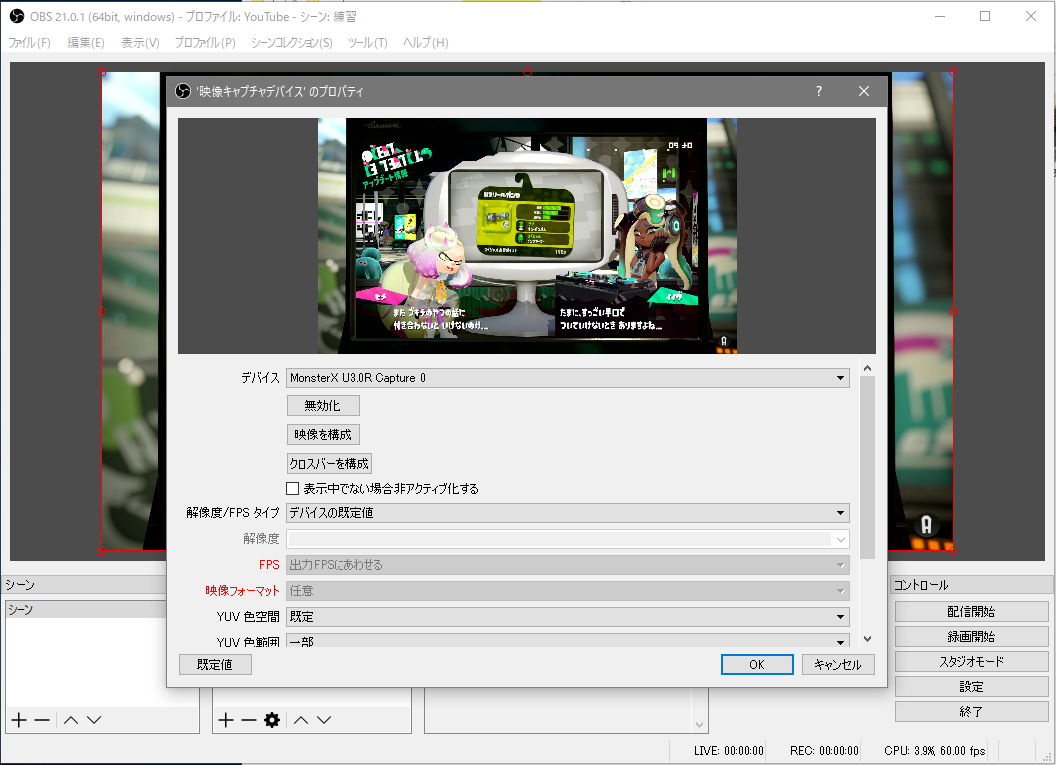
Task: Click the remove source minus icon
Action: click(249, 720)
